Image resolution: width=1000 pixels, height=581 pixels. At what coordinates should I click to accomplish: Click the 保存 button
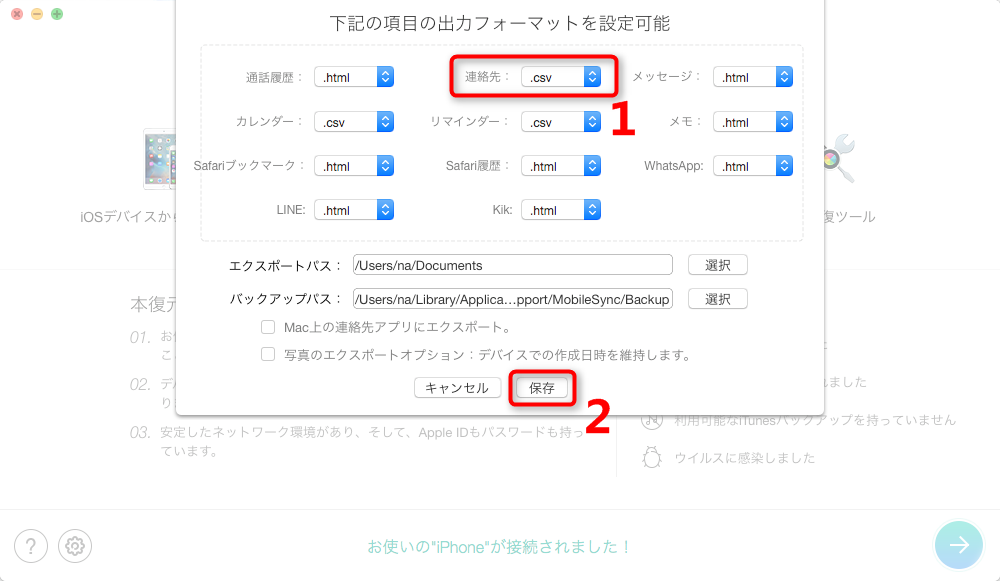pos(541,388)
